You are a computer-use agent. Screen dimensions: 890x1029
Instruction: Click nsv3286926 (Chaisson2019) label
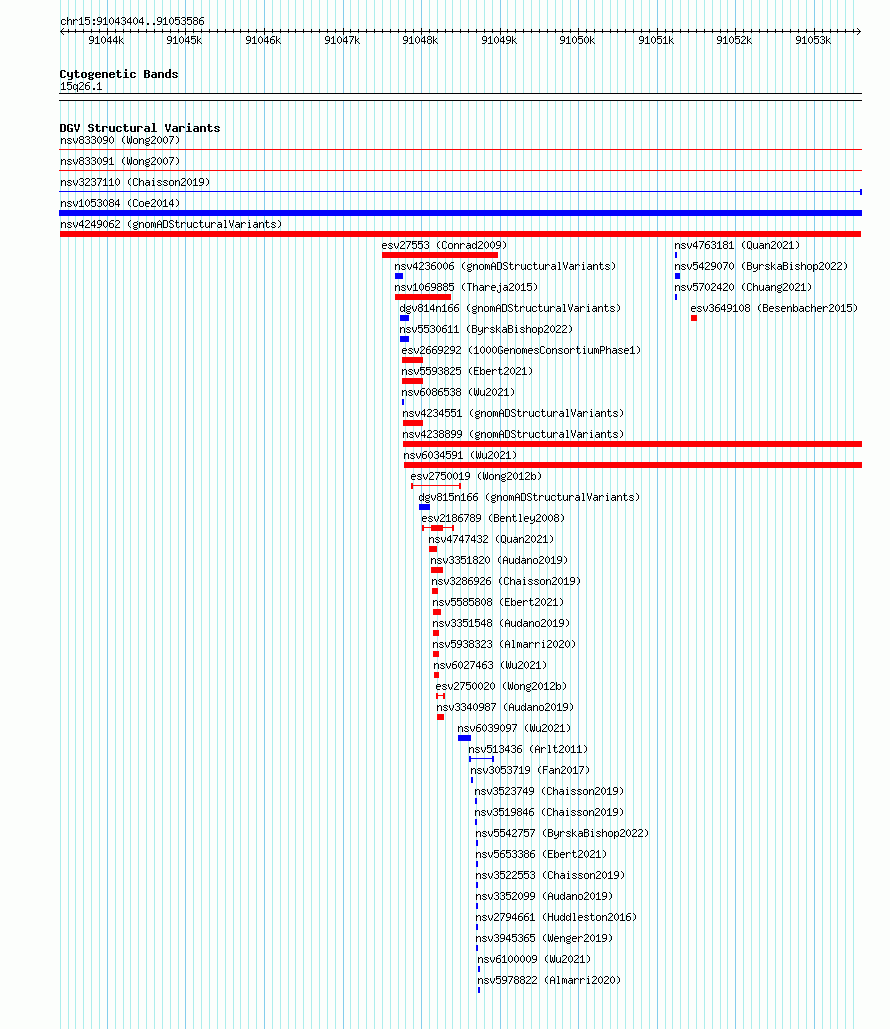pos(506,581)
